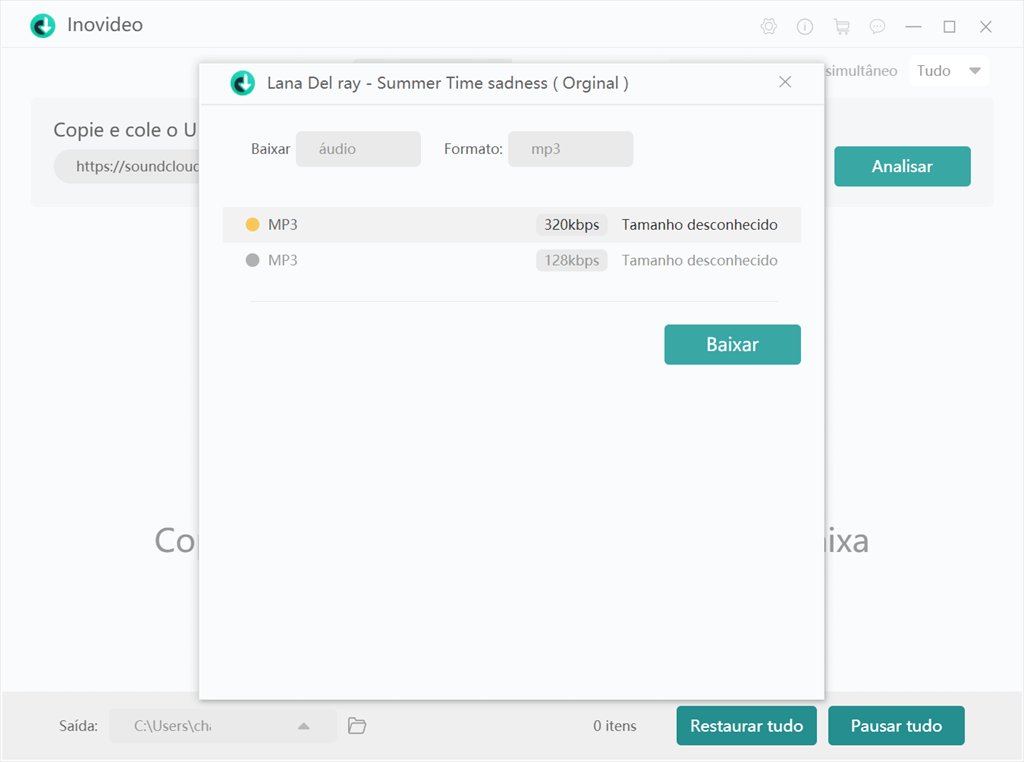Click the logo icon in the dialog header
1024x762 pixels.
click(x=243, y=83)
